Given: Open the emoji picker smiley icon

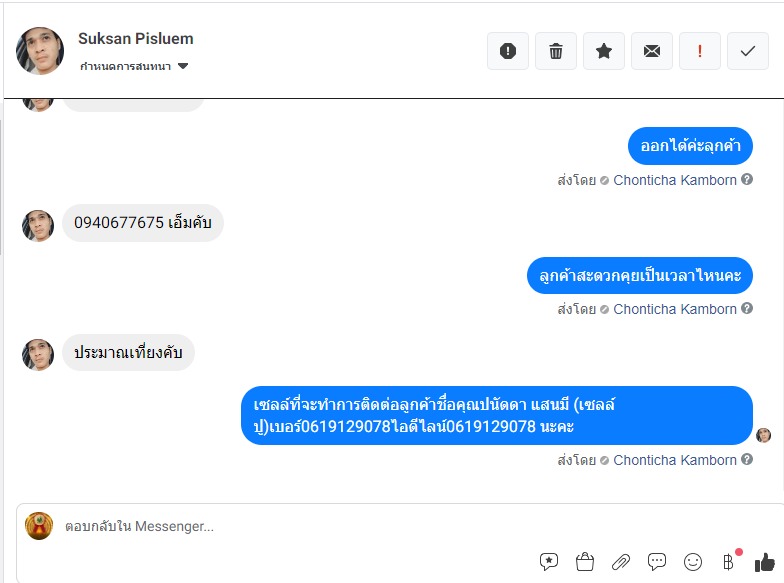Looking at the screenshot, I should click(x=692, y=562).
